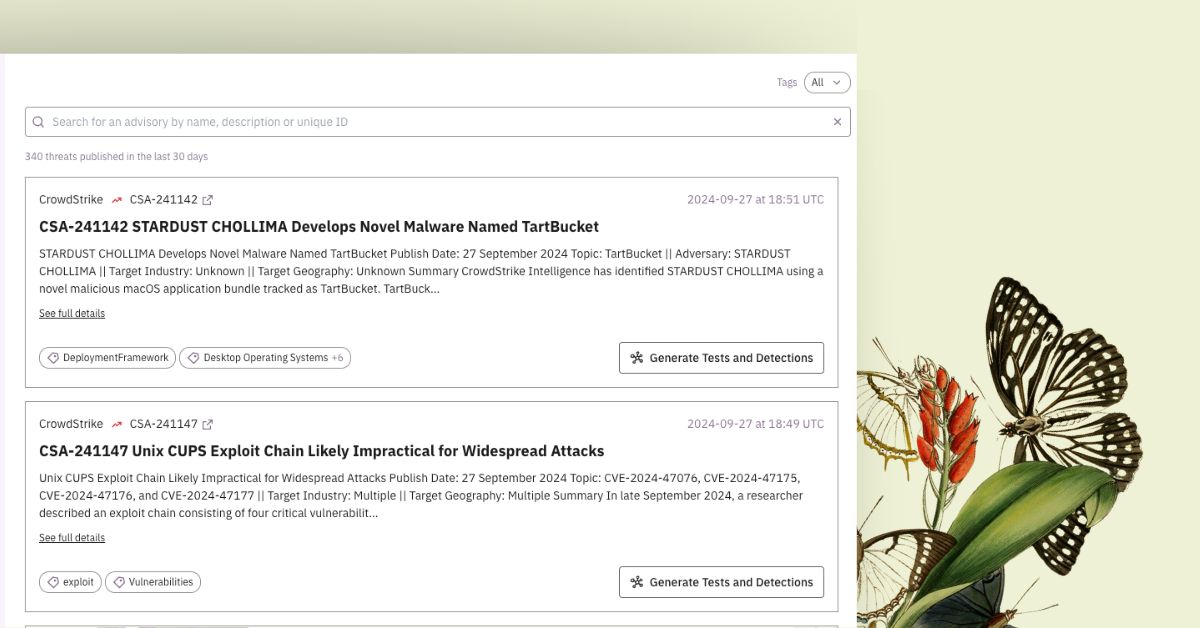1200x628 pixels.
Task: Open the Unix CUPS Exploit Chain advisory title
Action: (x=322, y=451)
